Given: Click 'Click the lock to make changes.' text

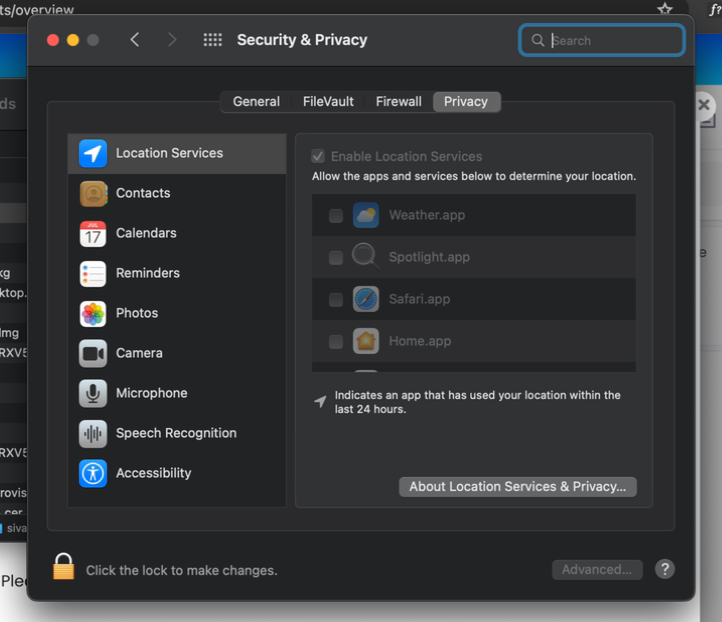Looking at the screenshot, I should click(182, 571).
